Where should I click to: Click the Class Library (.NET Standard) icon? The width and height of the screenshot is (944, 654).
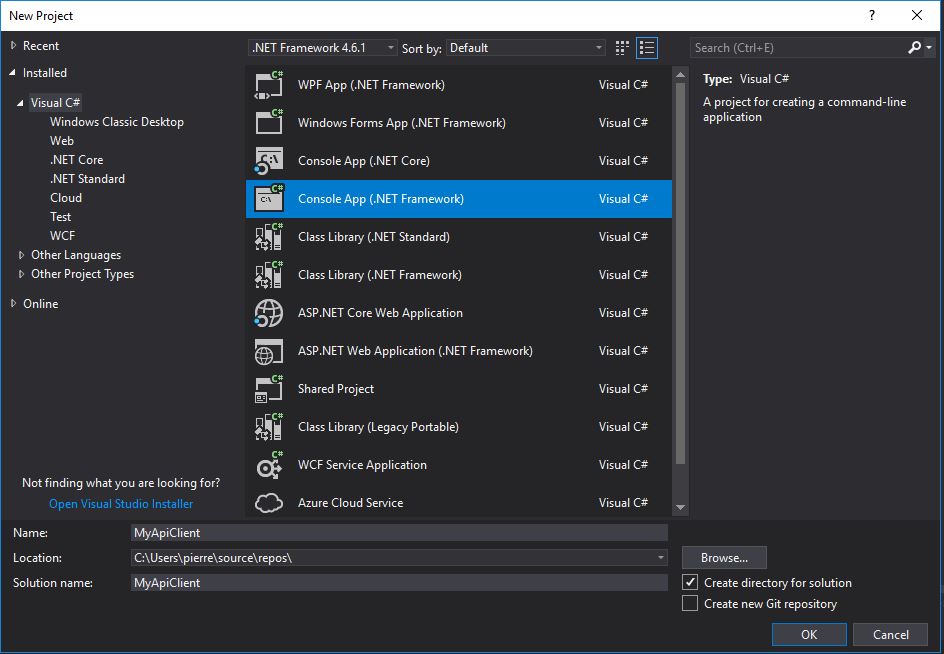[x=269, y=237]
